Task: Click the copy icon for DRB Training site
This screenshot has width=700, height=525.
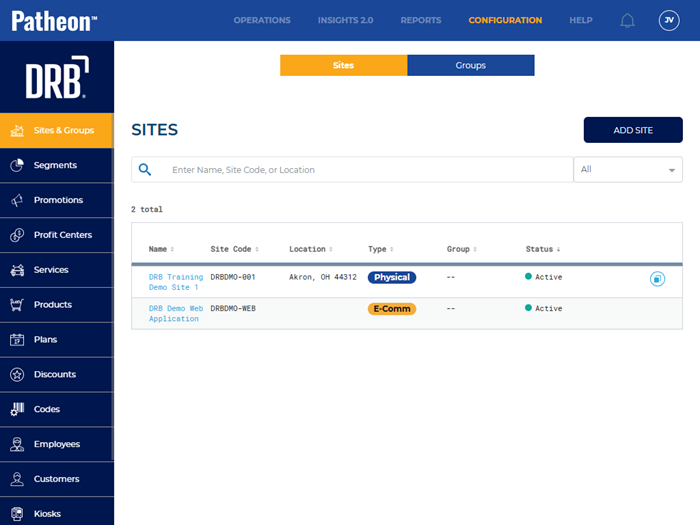Action: 657,279
